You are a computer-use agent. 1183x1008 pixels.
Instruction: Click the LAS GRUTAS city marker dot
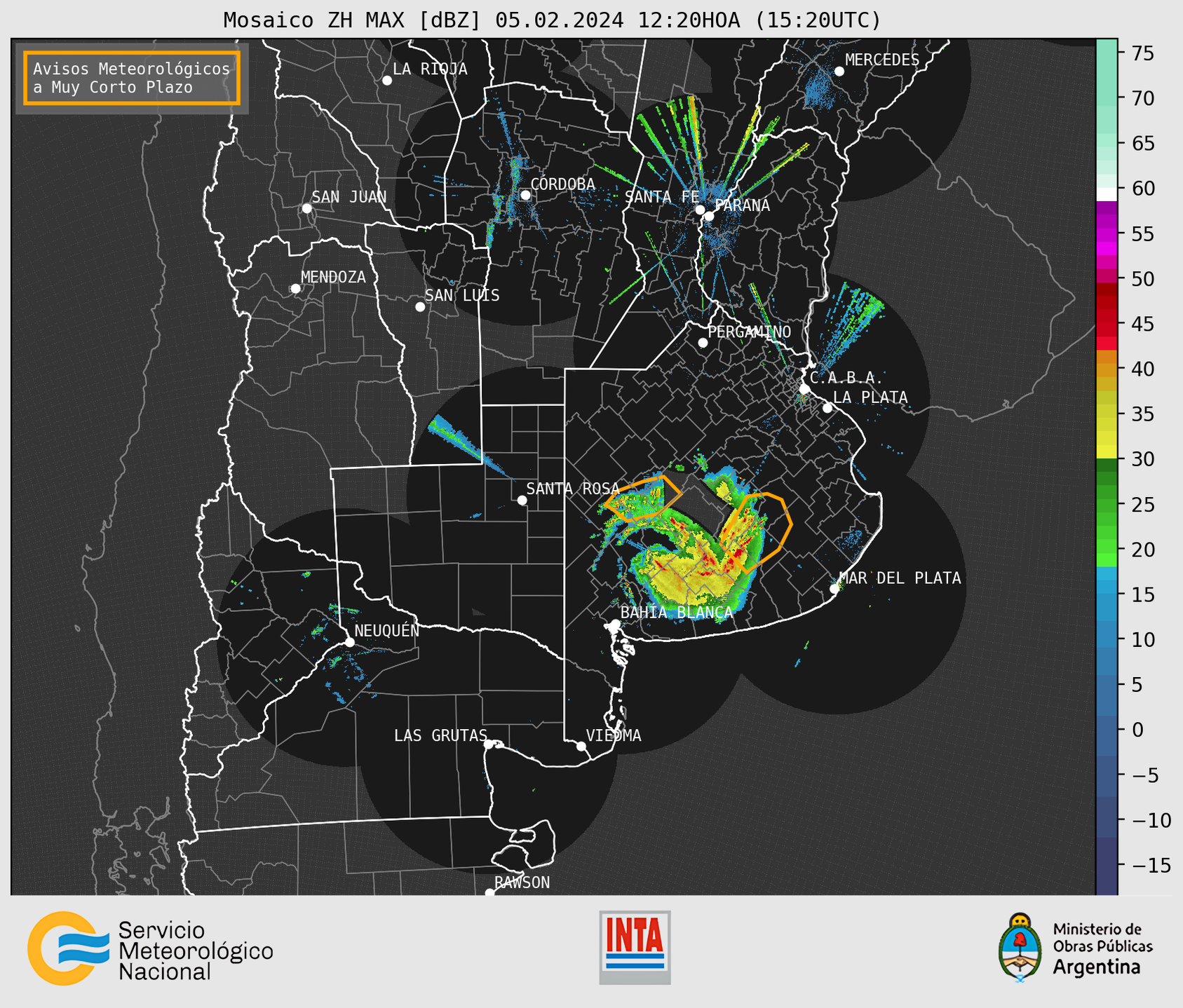tap(489, 744)
